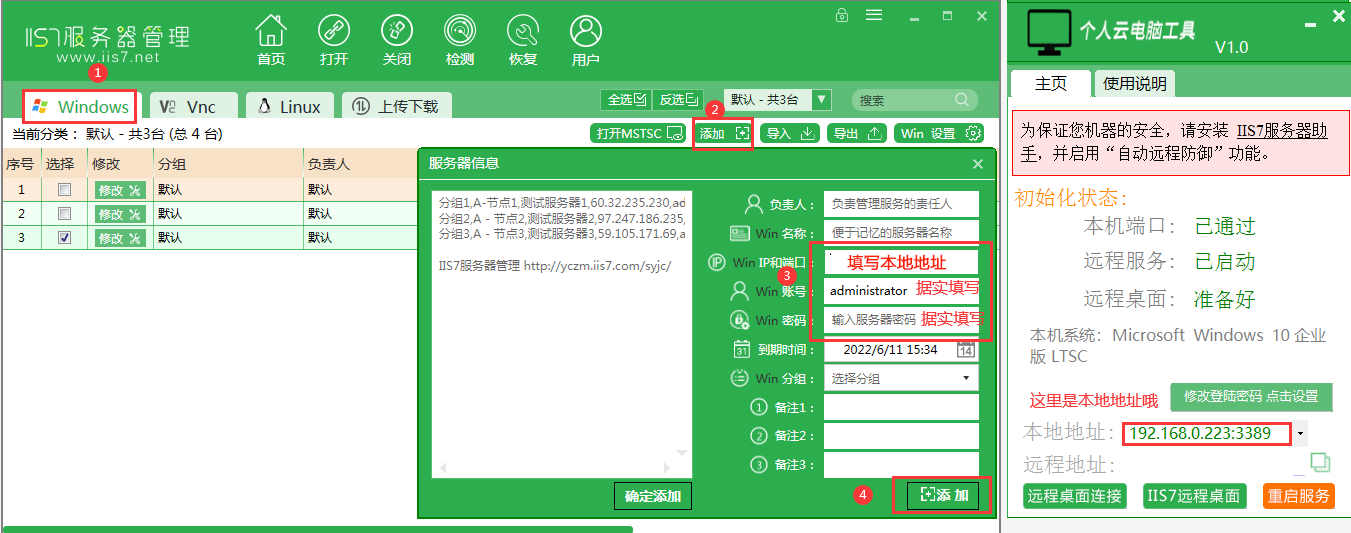Click the Win 名称 input field

(x=901, y=233)
